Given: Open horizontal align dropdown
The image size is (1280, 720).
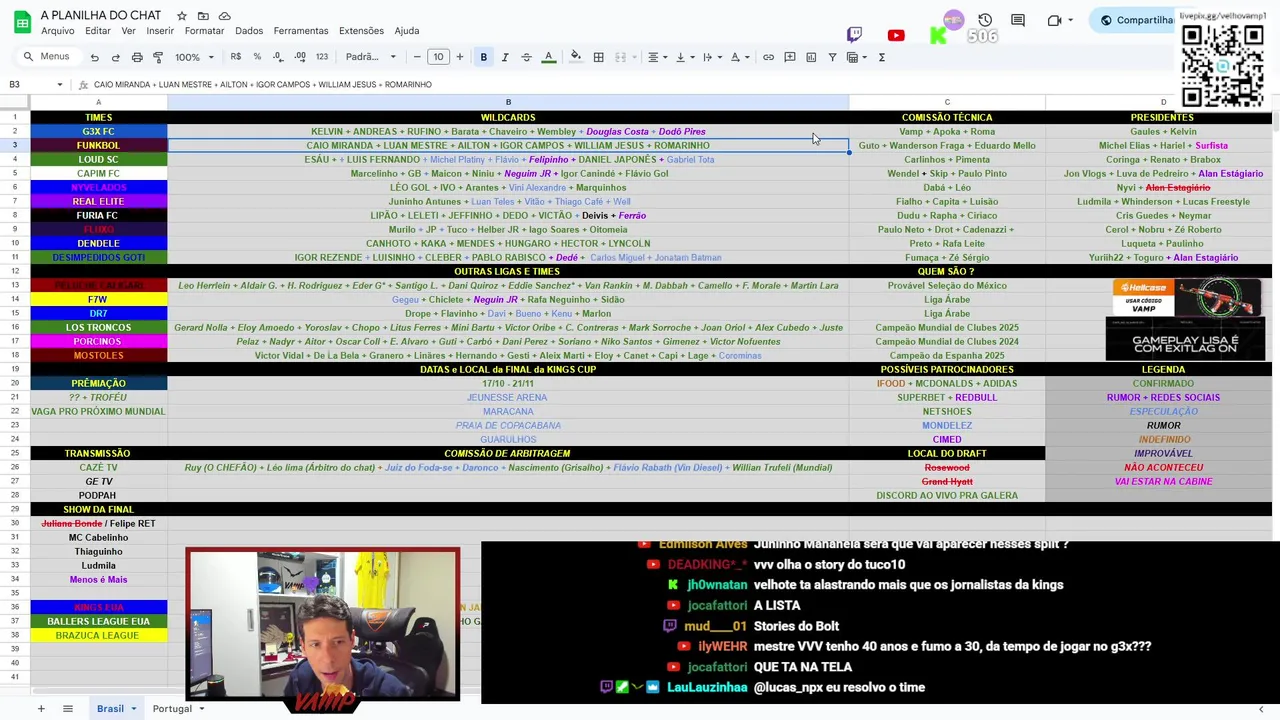Looking at the screenshot, I should 656,57.
